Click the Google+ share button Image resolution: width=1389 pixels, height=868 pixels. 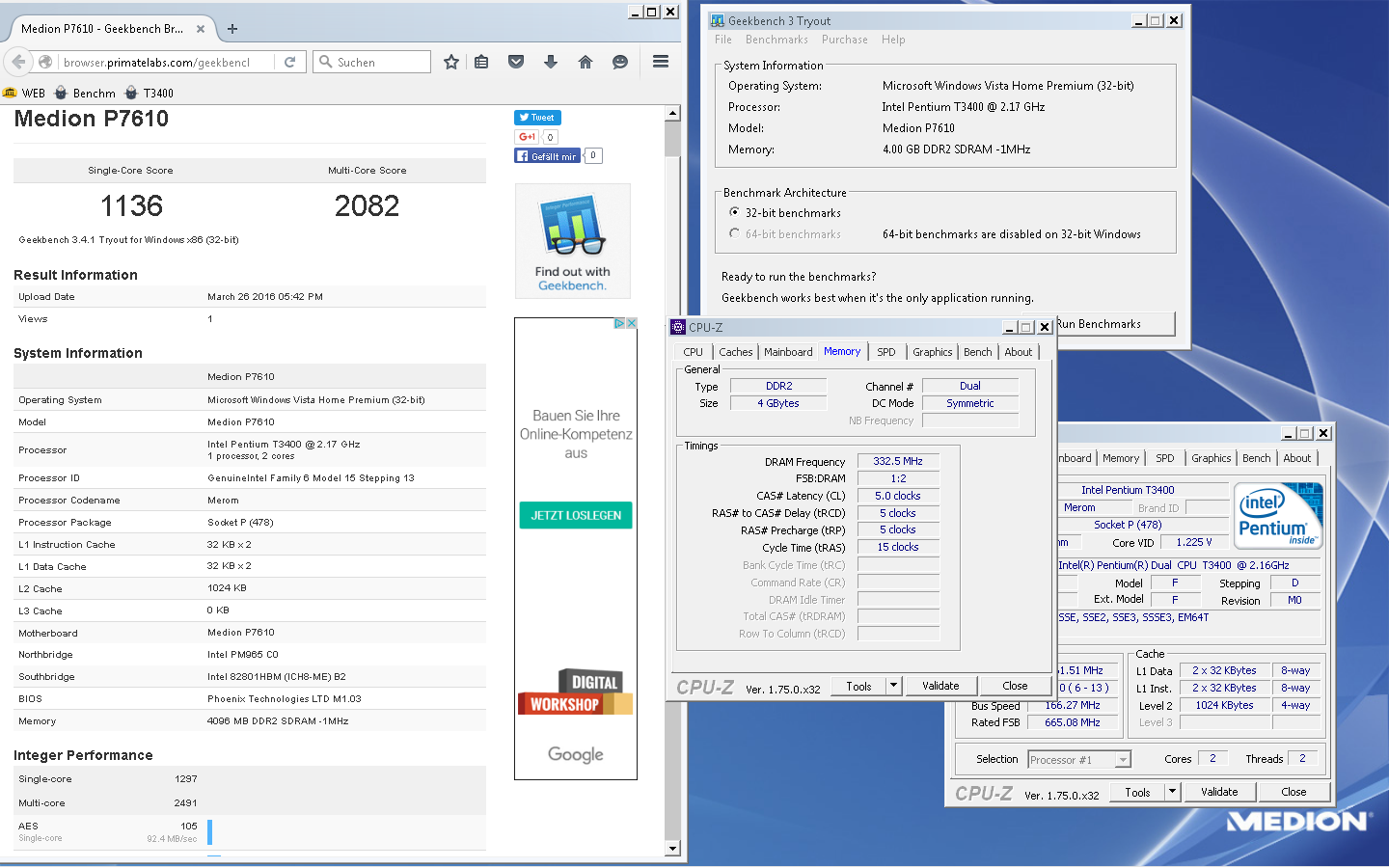coord(527,137)
